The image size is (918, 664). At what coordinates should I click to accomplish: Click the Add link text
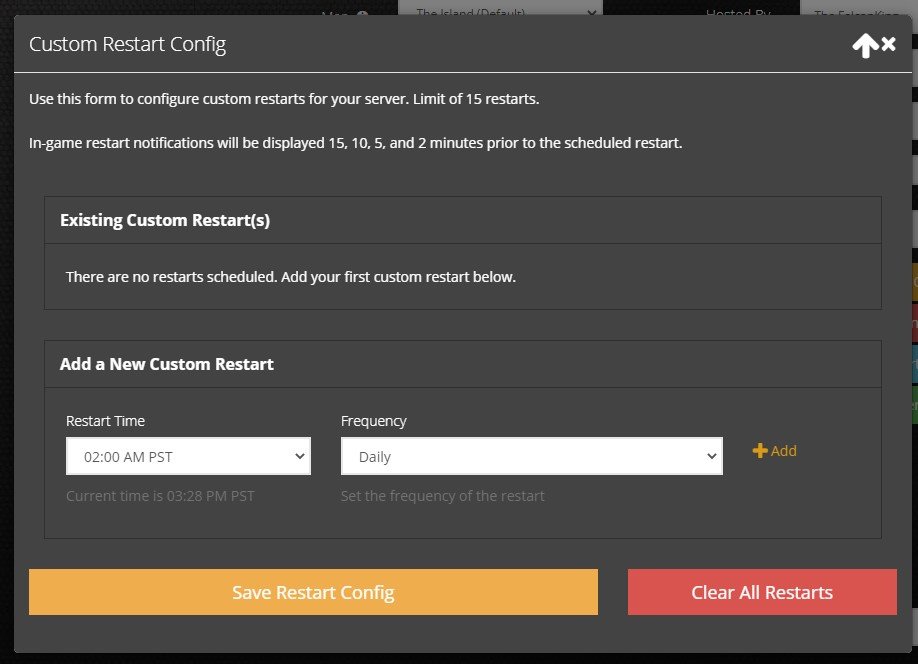click(783, 451)
